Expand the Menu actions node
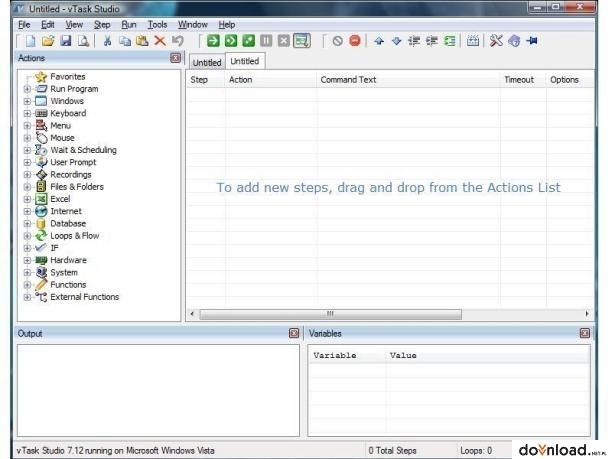Screen dimensions: 612x459 27,126
